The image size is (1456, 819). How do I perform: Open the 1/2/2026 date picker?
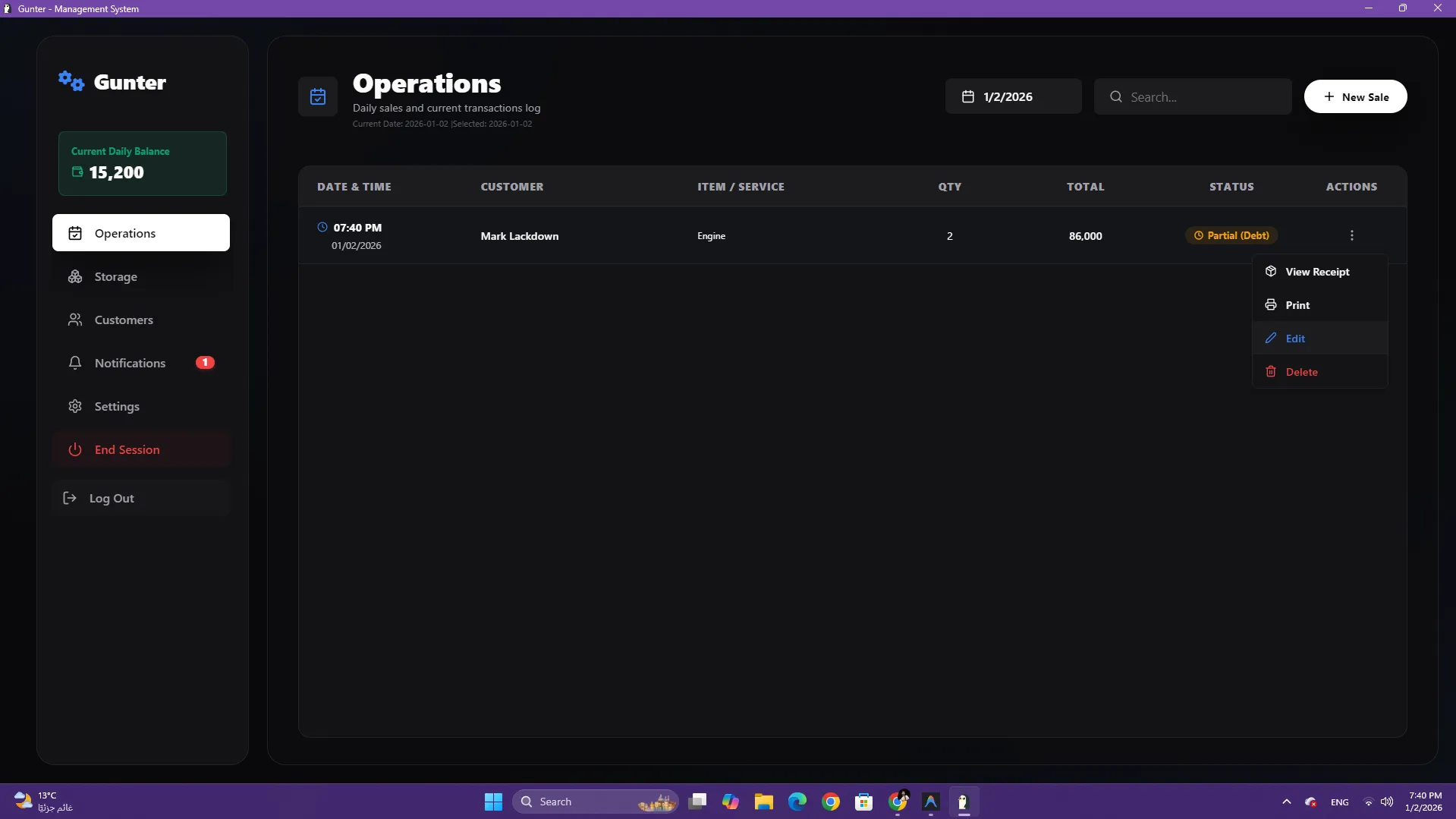coord(1013,96)
